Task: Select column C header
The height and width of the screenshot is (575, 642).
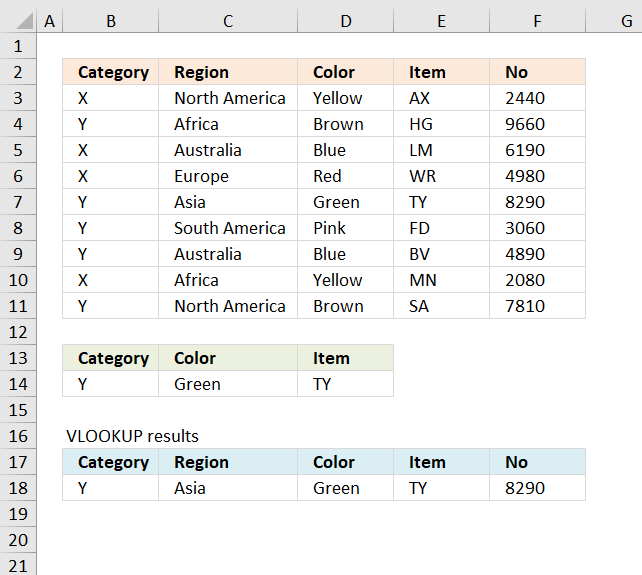Action: click(x=228, y=21)
